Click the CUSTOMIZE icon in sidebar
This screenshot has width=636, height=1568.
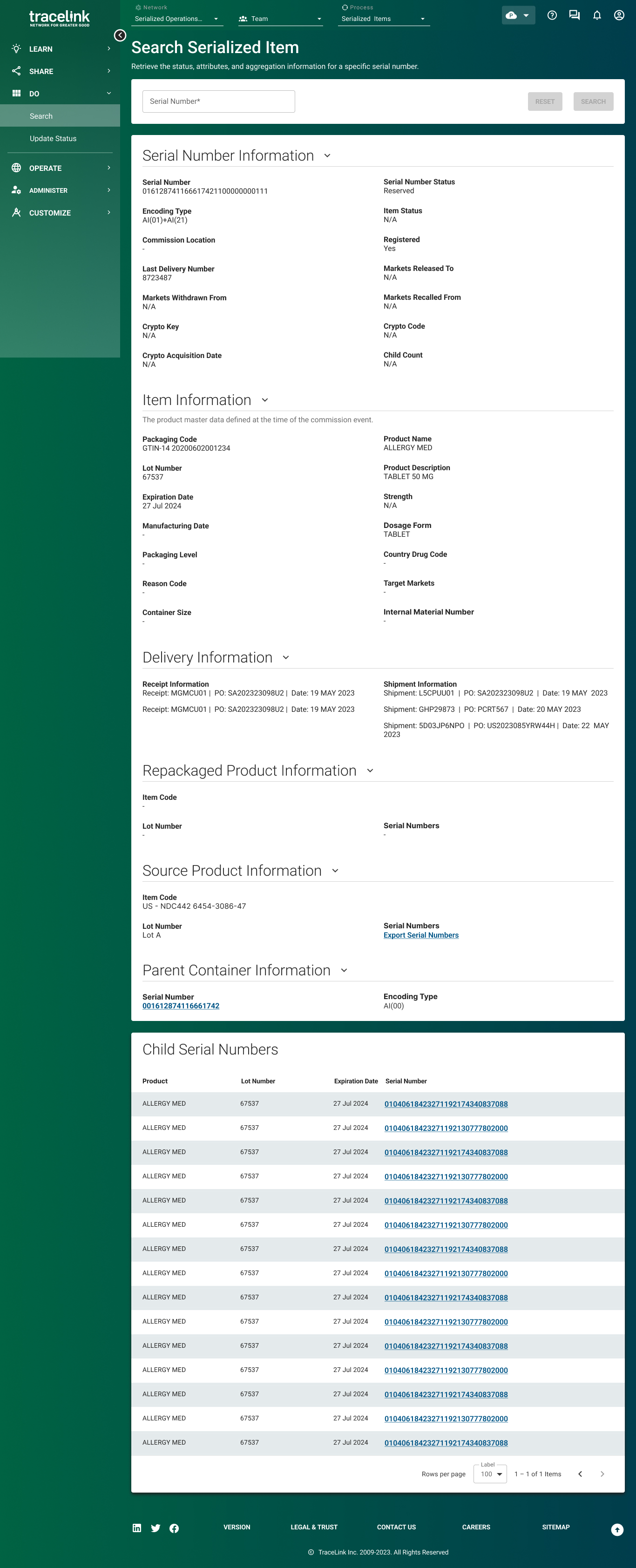tap(16, 212)
